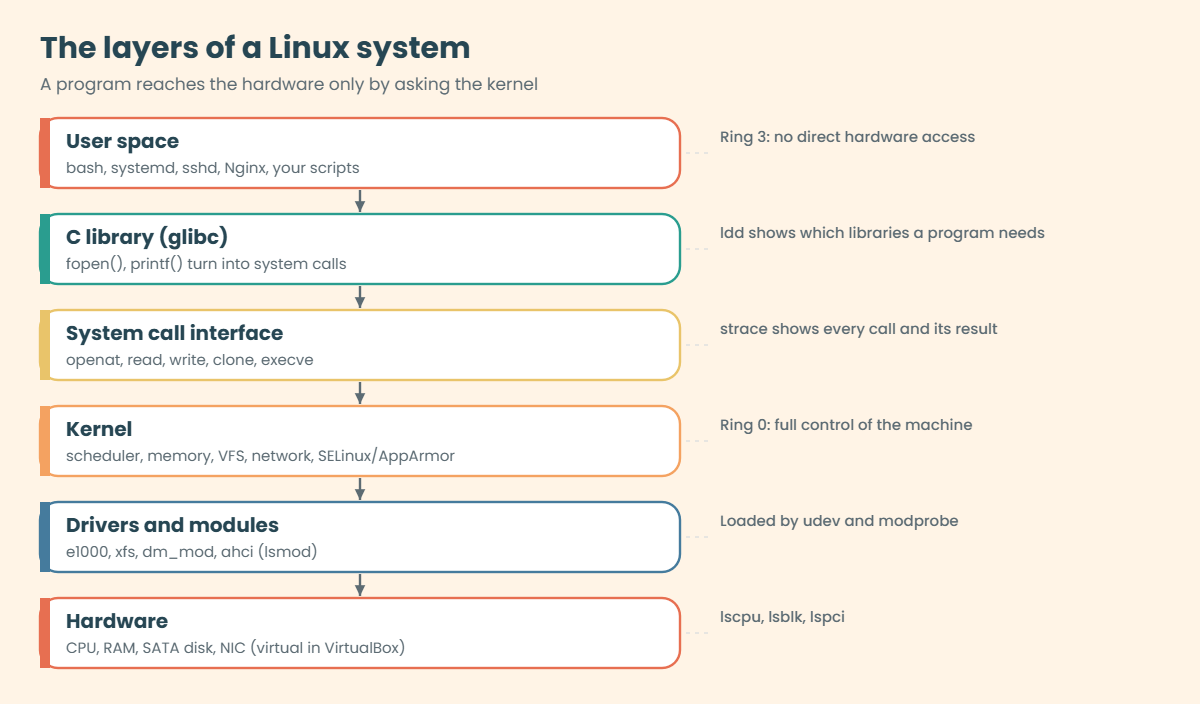Click the text "bash, systemd, sshd, Nginx, your scripts"
The height and width of the screenshot is (704, 1200).
[212, 168]
